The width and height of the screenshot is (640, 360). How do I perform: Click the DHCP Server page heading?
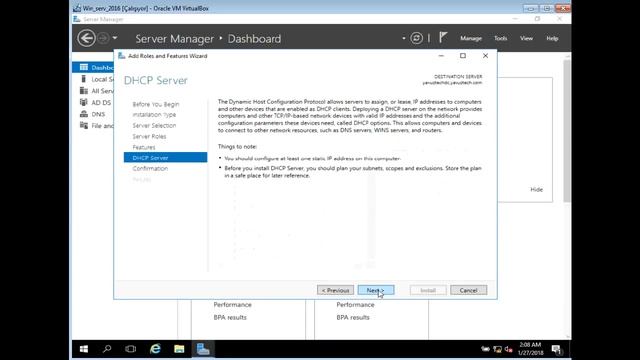pyautogui.click(x=156, y=80)
